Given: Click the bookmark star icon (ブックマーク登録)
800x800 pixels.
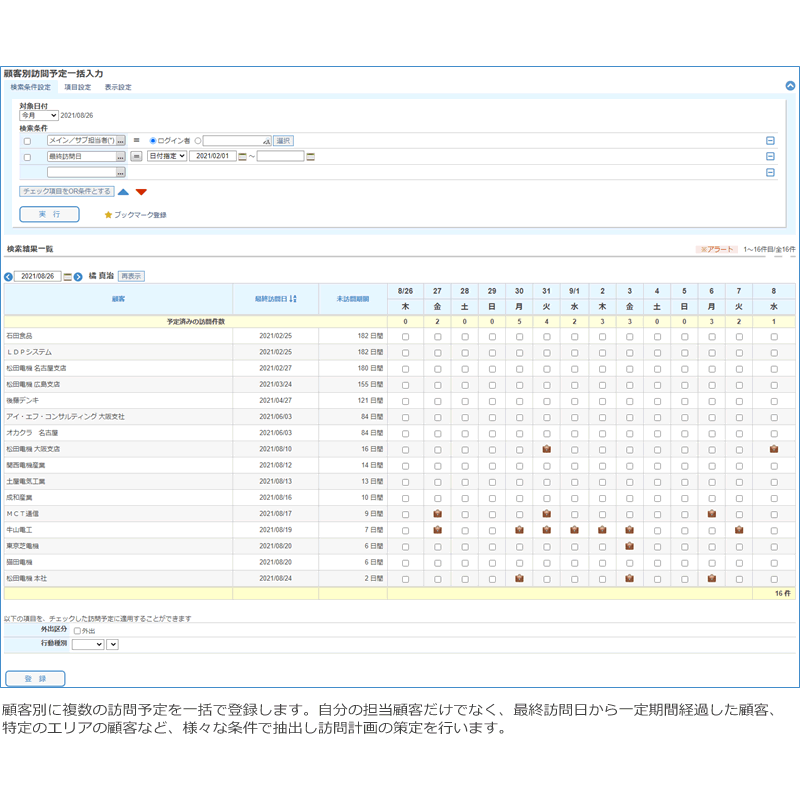Looking at the screenshot, I should click(109, 215).
